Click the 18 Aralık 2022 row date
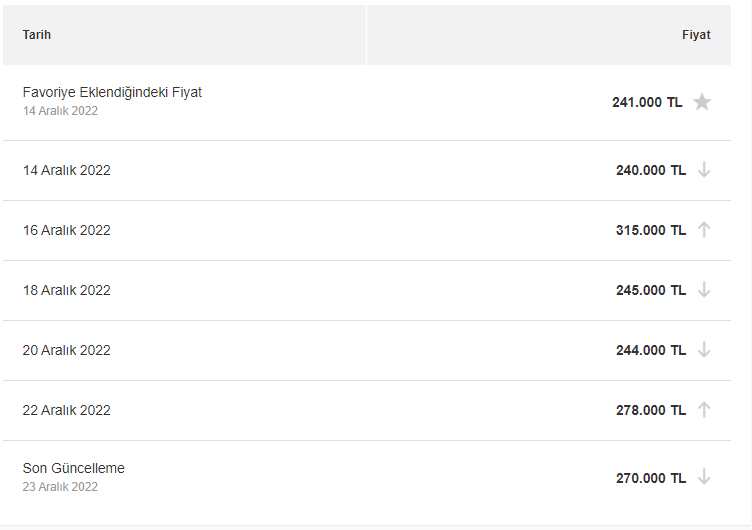 tap(67, 290)
